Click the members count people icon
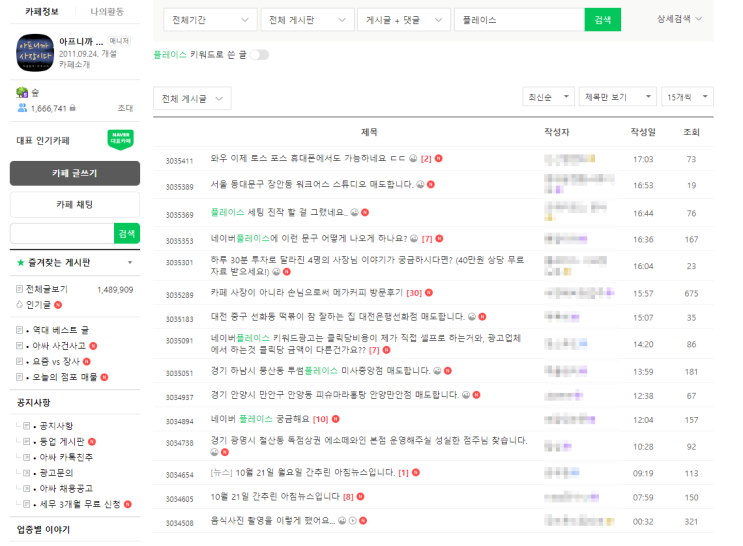The image size is (743, 546). [x=22, y=108]
